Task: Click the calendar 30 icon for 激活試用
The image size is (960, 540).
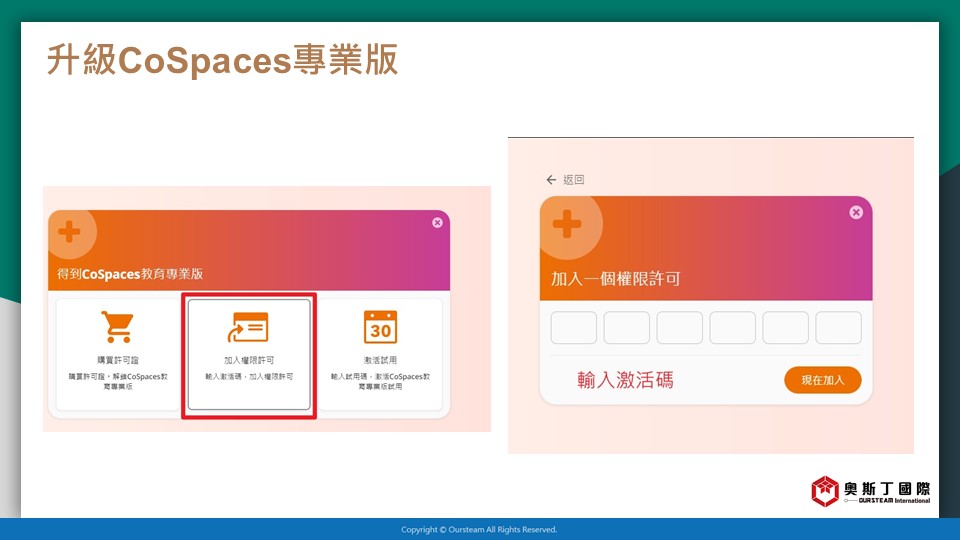Action: pyautogui.click(x=380, y=327)
